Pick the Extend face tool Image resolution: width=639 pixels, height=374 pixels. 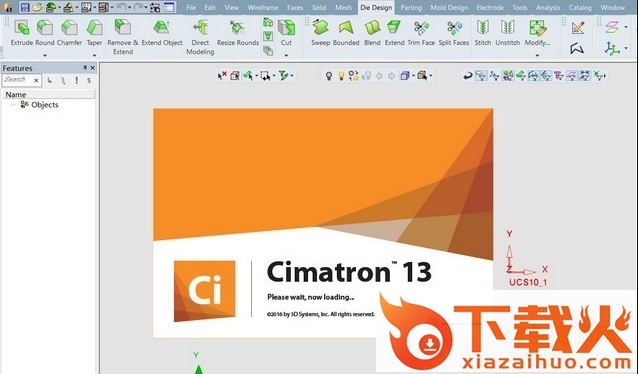[394, 33]
